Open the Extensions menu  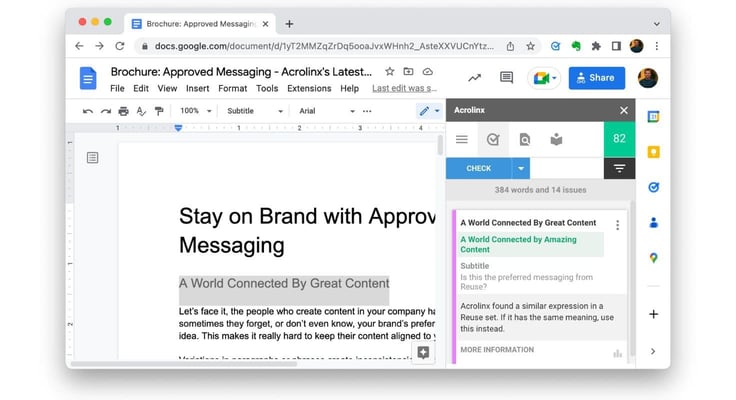[x=309, y=88]
